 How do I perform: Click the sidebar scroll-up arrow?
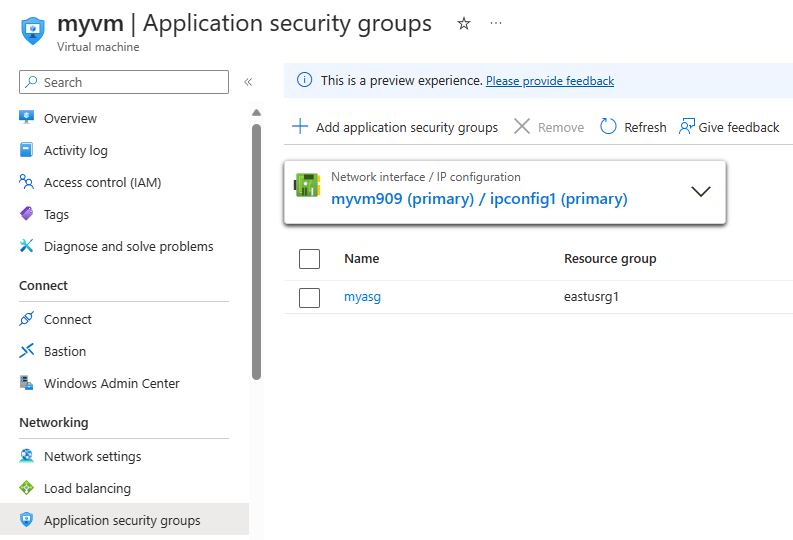pos(256,112)
